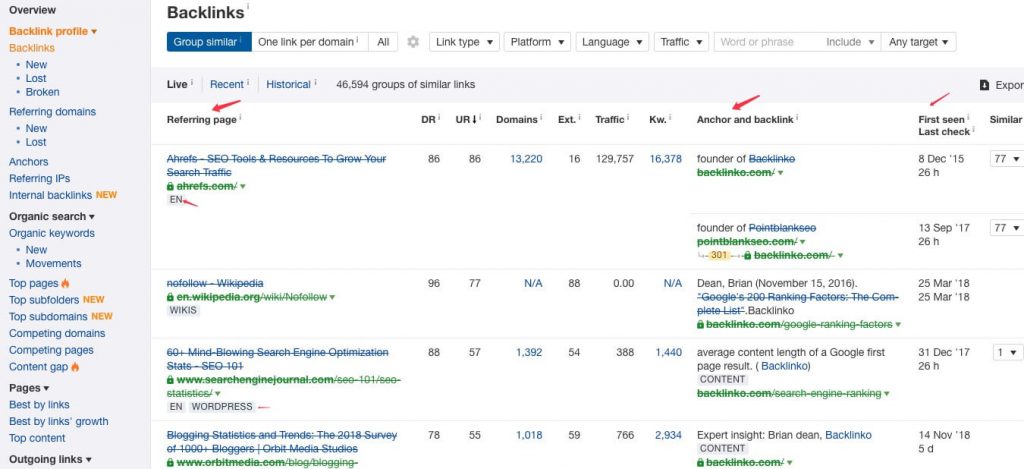Click the info icon beside First seen
Image resolution: width=1024 pixels, height=469 pixels.
968,118
